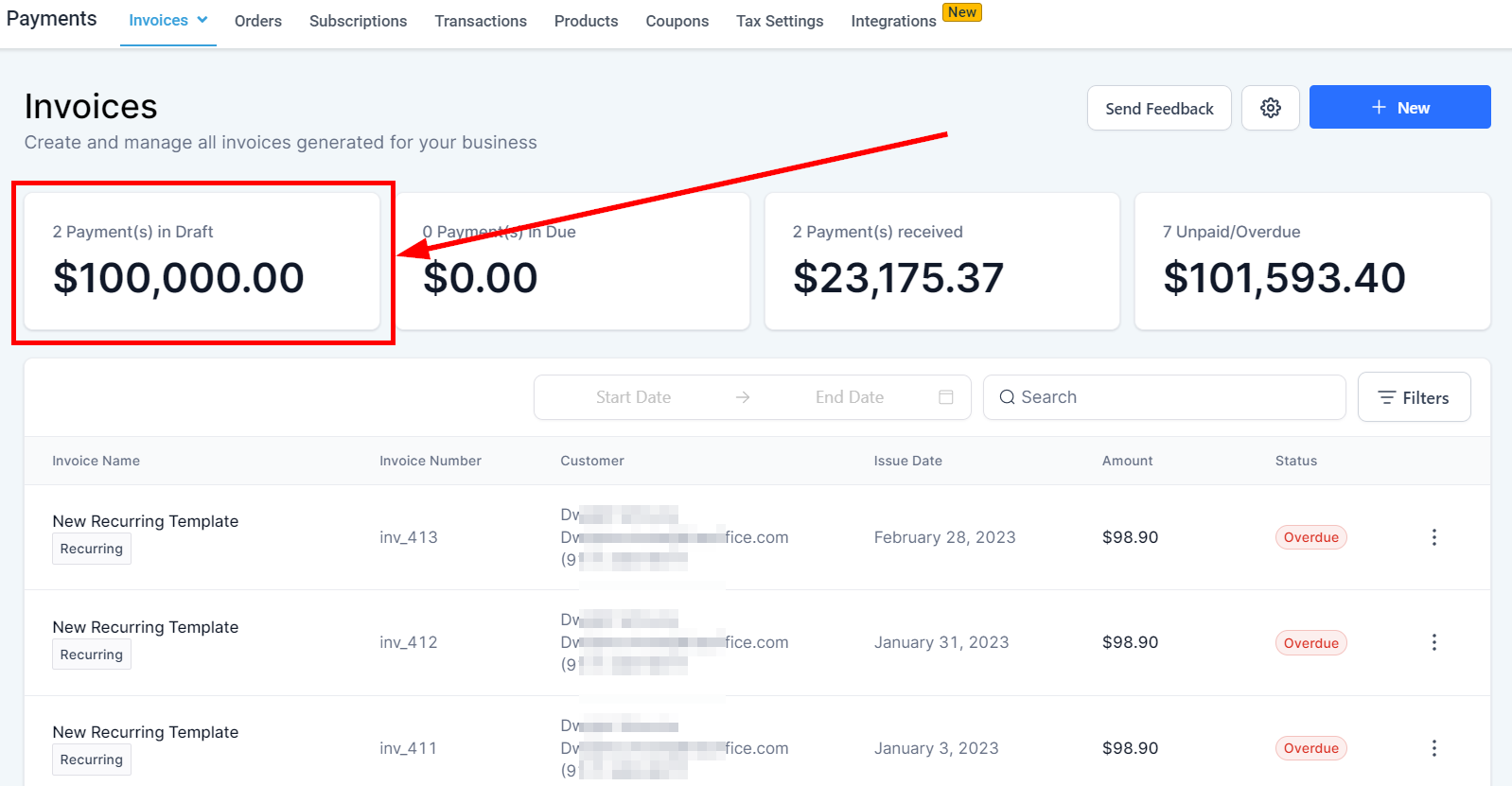Open three-dot menu for inv_411
1512x786 pixels.
[x=1433, y=748]
